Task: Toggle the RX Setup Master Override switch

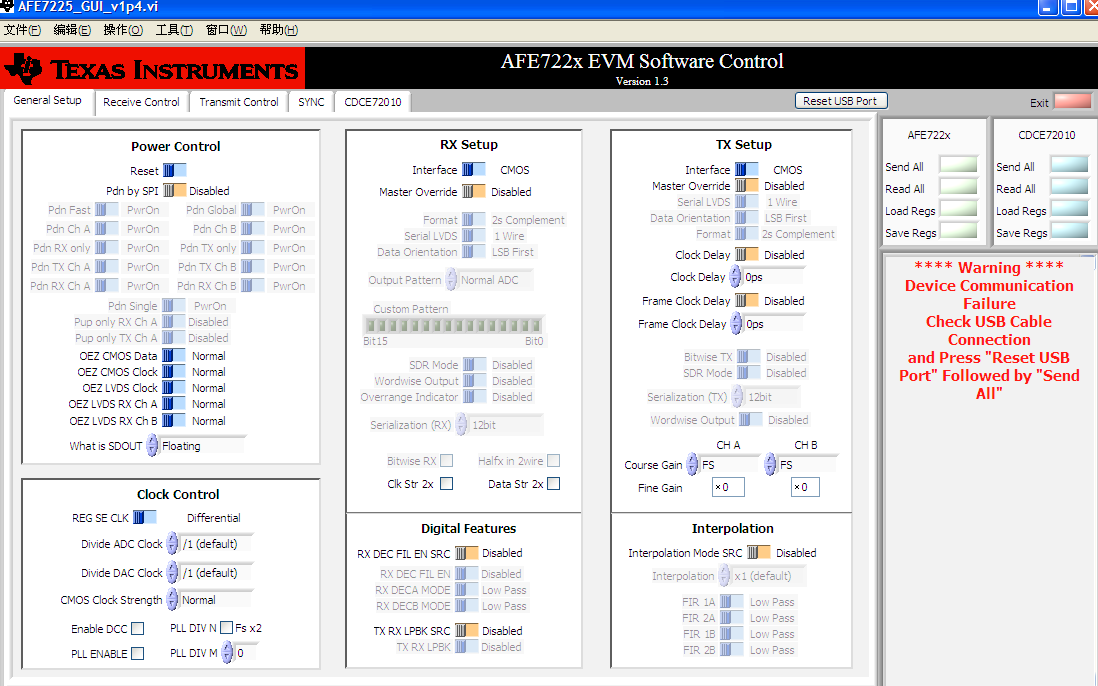Action: (x=473, y=191)
